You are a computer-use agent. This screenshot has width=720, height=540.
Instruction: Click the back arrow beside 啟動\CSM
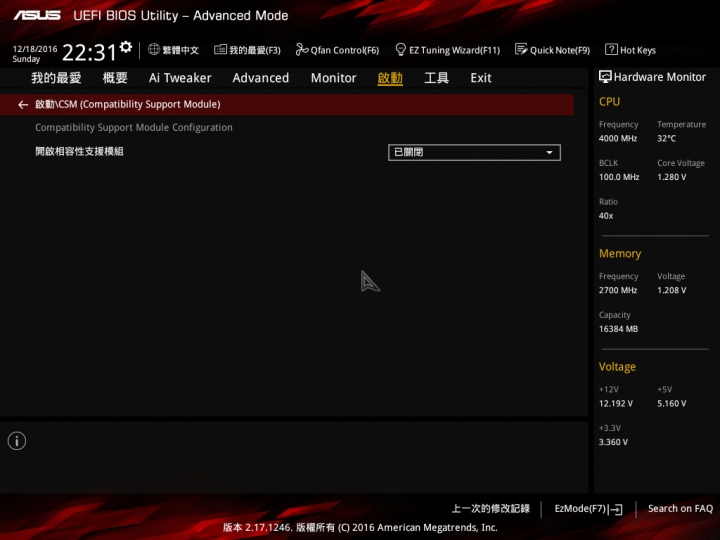point(23,105)
